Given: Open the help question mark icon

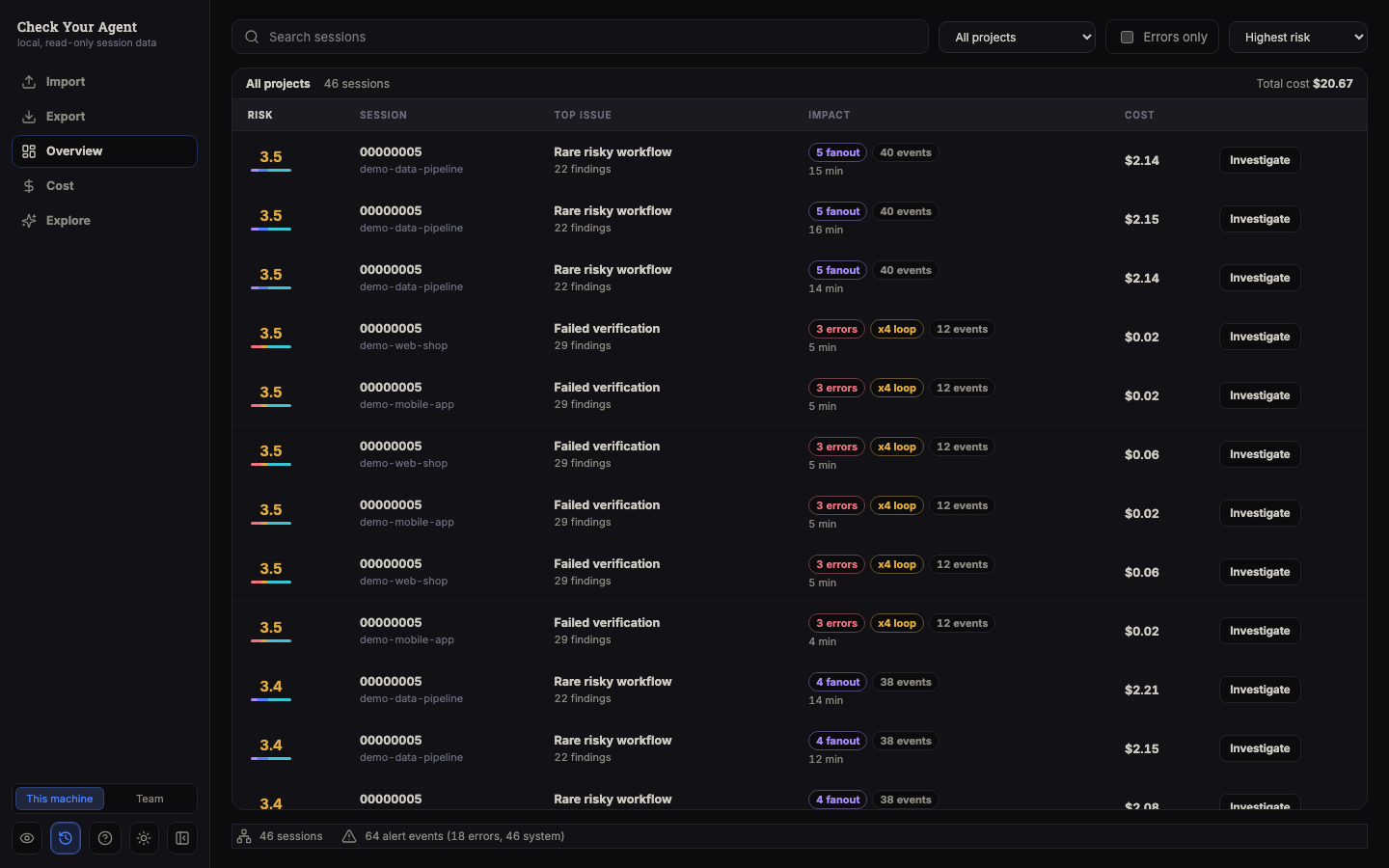Looking at the screenshot, I should click(105, 838).
